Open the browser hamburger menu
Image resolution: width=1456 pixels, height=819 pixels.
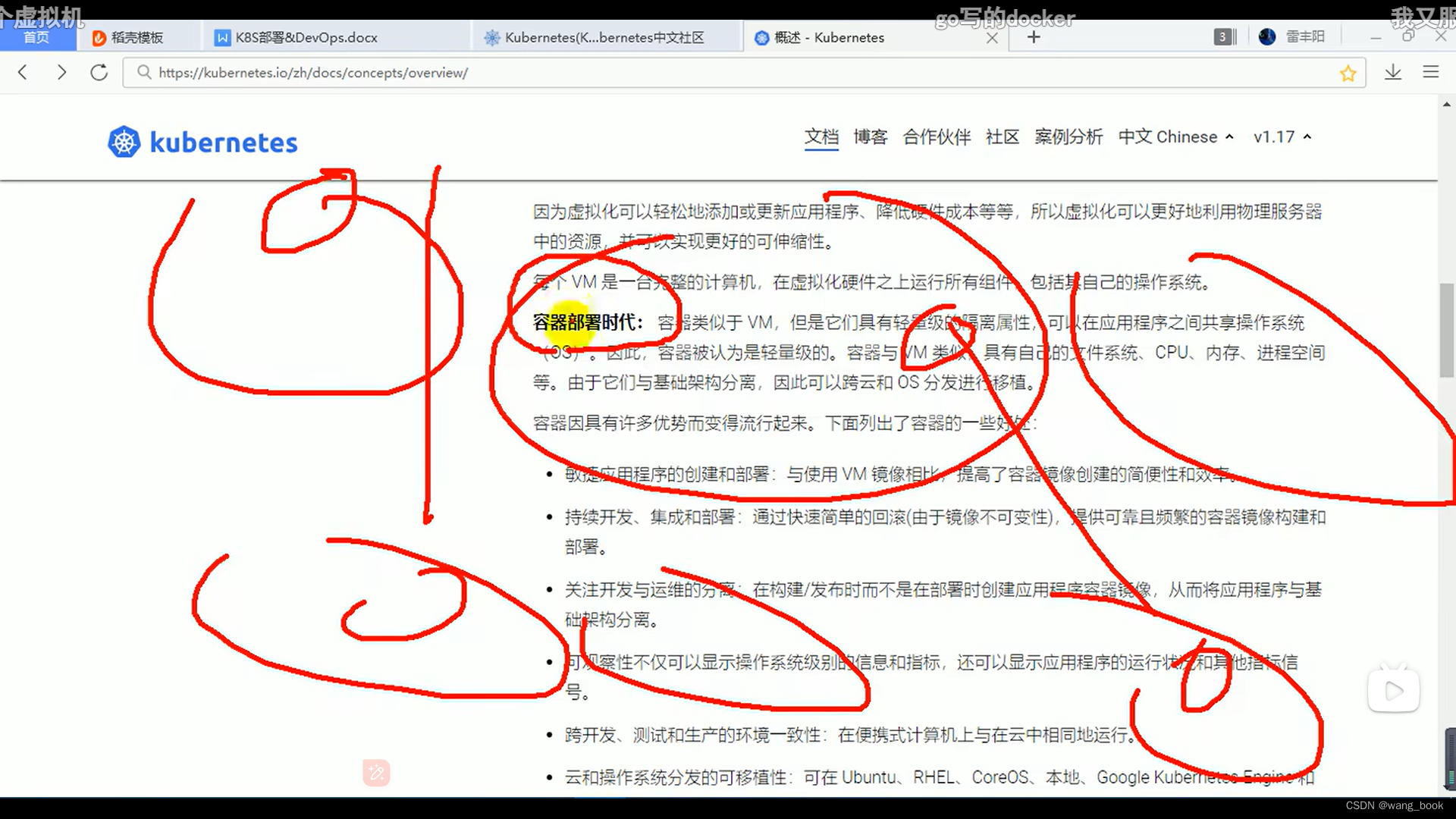(x=1431, y=72)
